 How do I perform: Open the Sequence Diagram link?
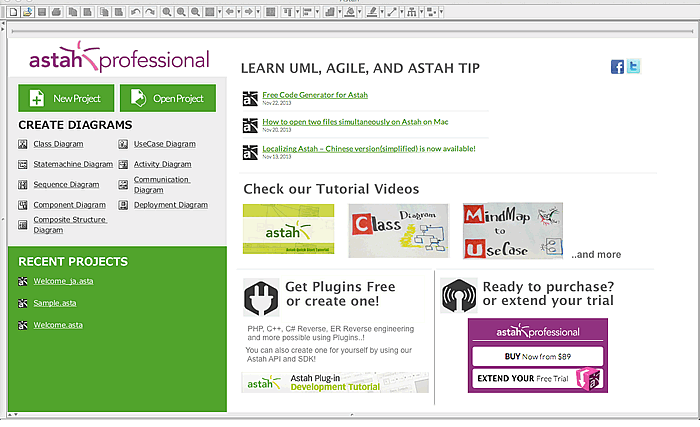(67, 184)
